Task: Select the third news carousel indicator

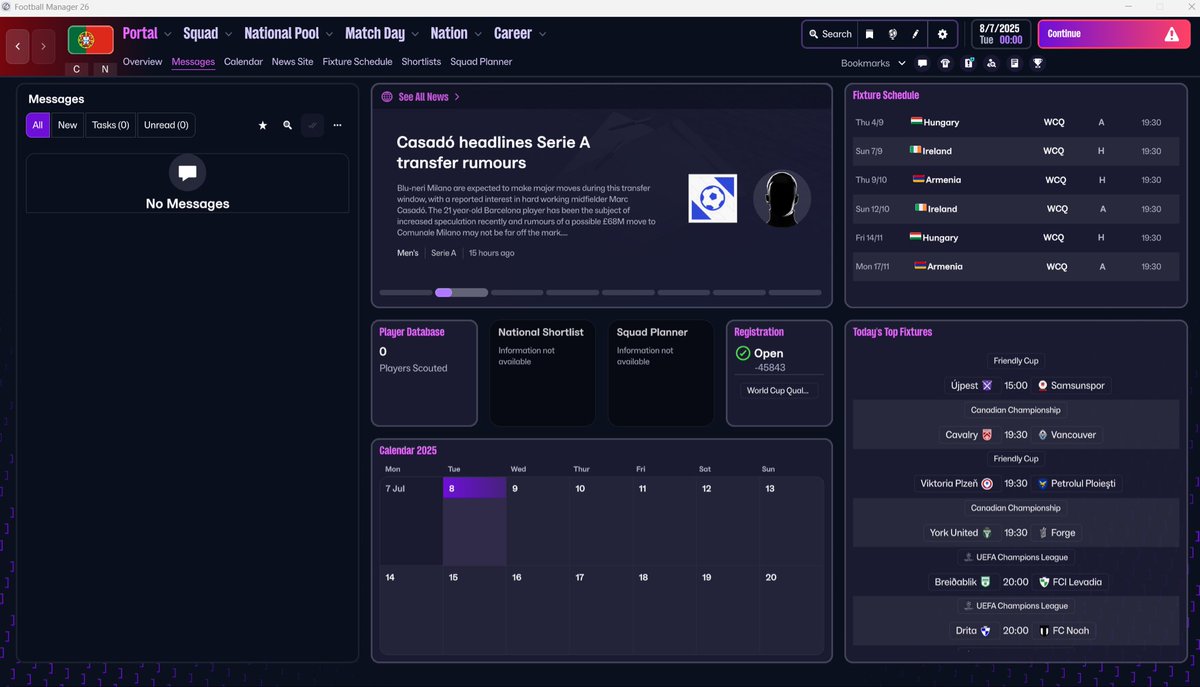Action: [517, 293]
